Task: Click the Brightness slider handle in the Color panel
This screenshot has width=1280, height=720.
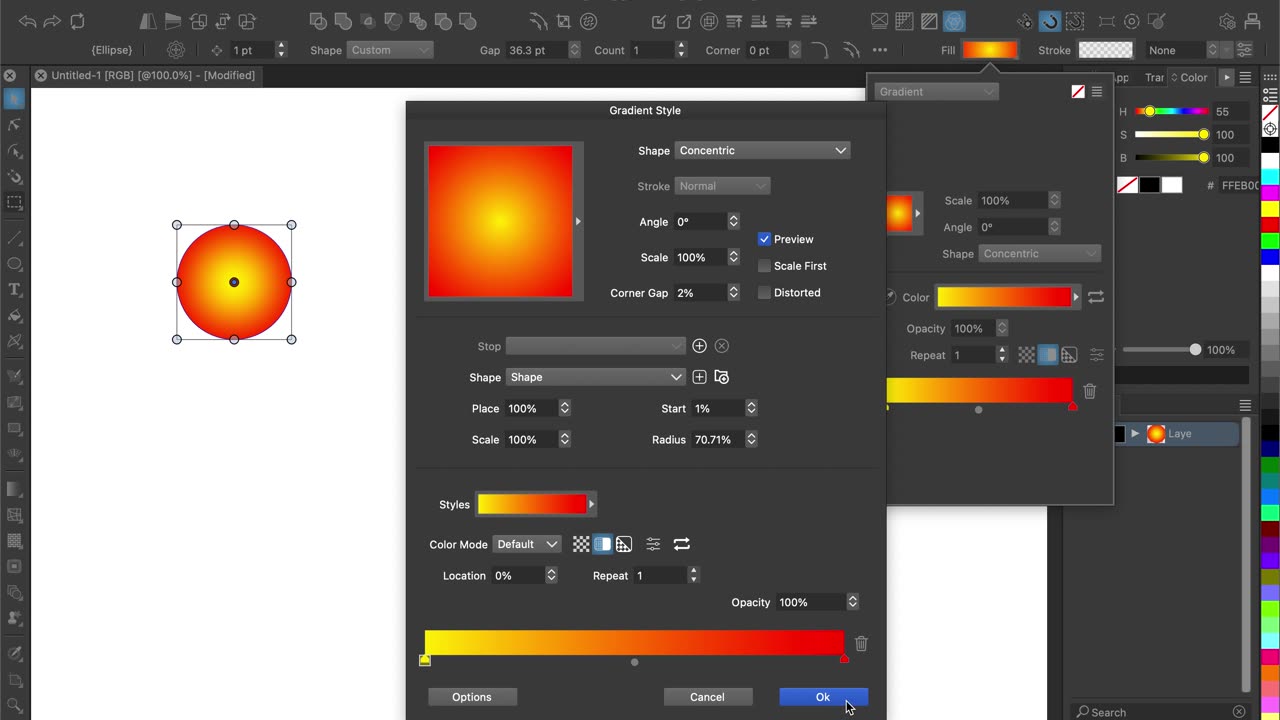Action: (x=1203, y=157)
